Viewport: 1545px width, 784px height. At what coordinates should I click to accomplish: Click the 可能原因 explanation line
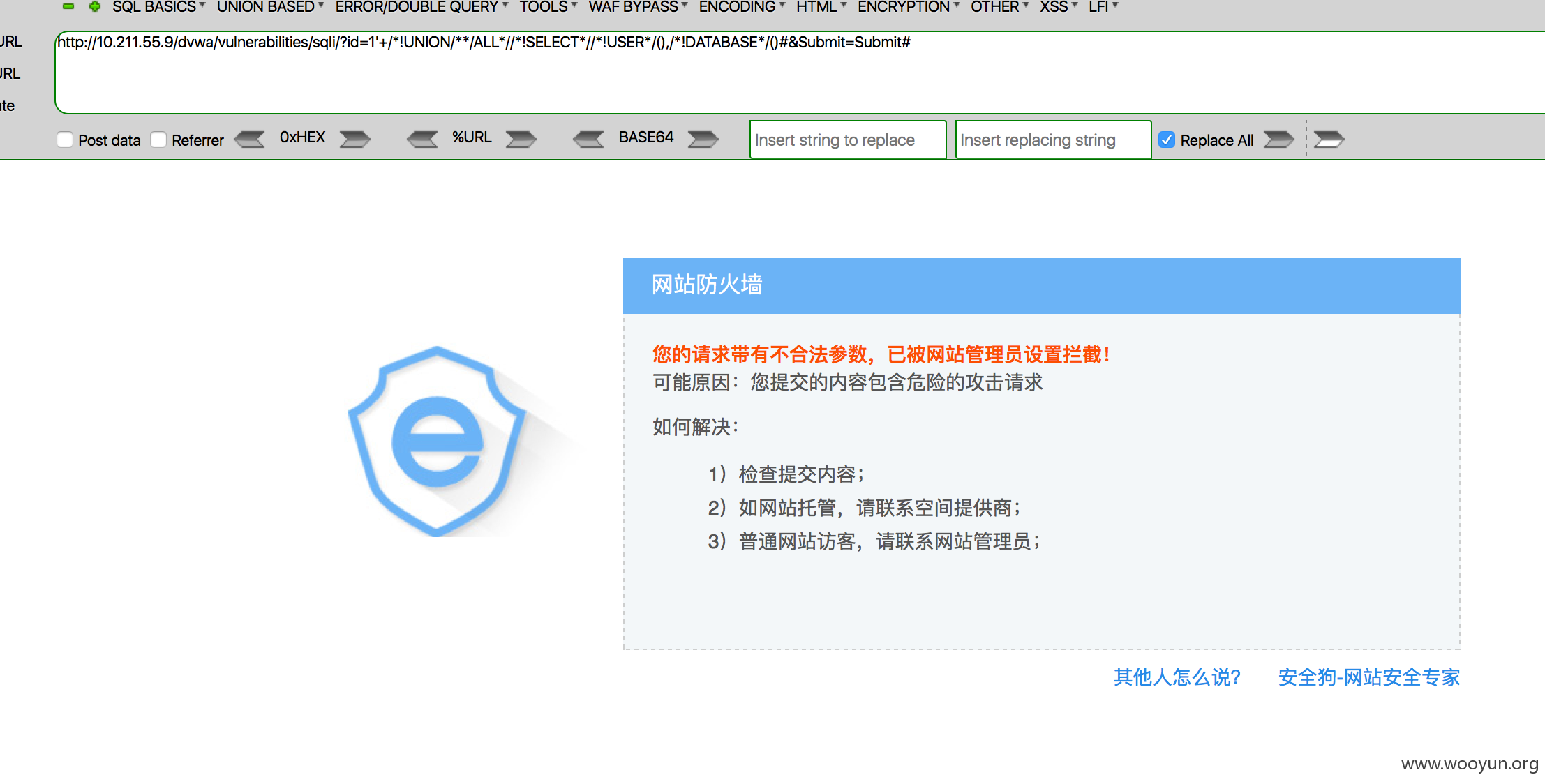pos(848,382)
